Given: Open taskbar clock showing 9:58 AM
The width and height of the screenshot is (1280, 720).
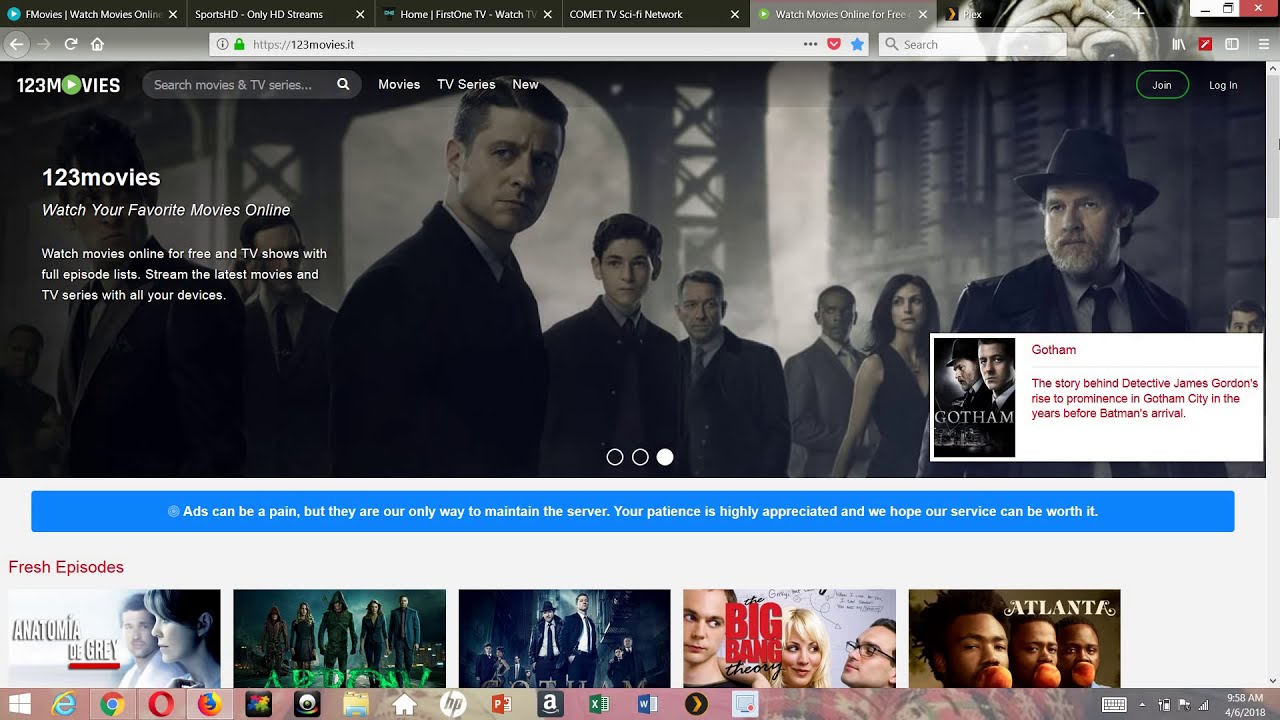Looking at the screenshot, I should (1244, 704).
